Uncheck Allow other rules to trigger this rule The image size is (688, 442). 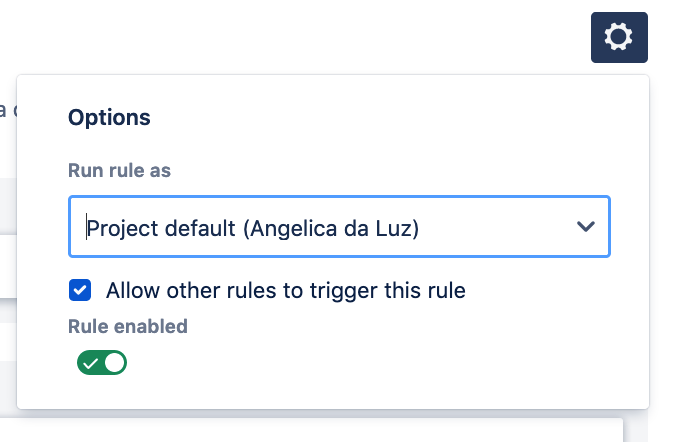tap(80, 291)
